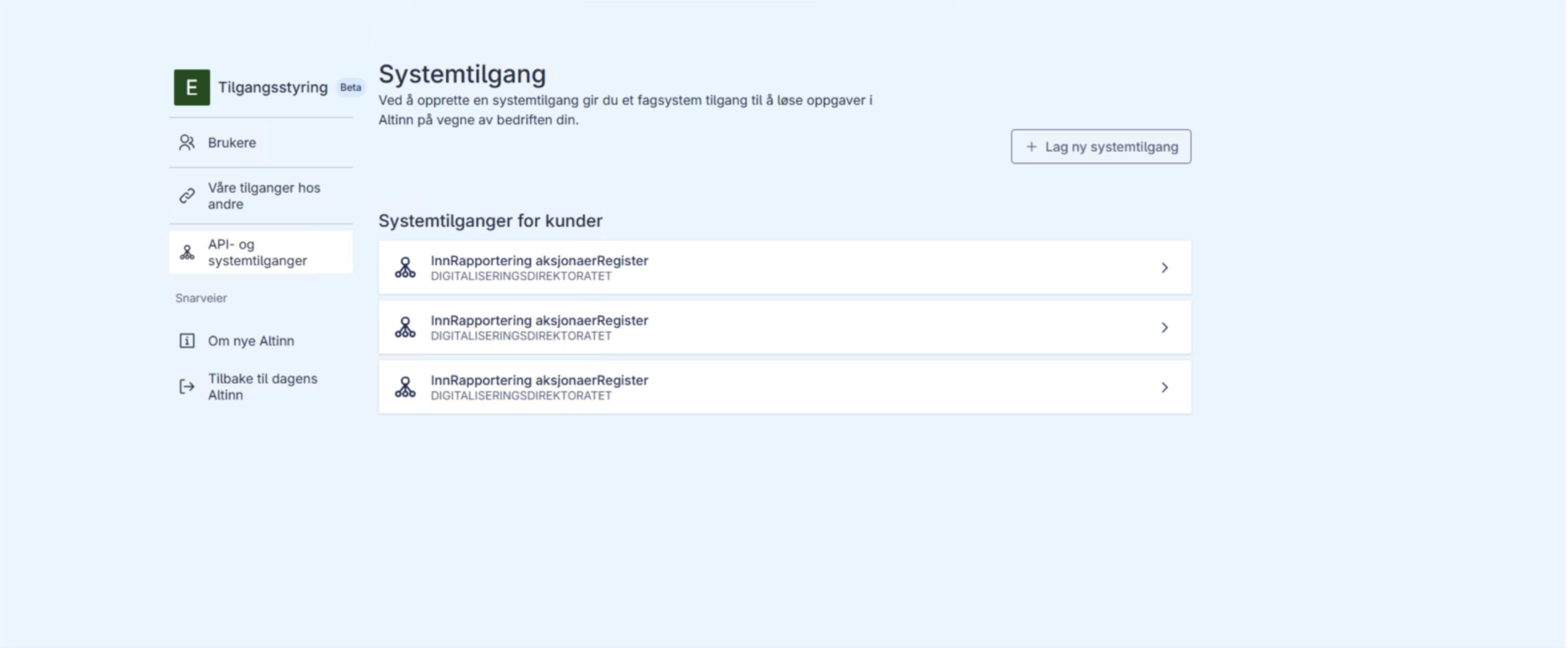Click the Brukere people icon
This screenshot has height=648, width=1568.
(x=187, y=142)
